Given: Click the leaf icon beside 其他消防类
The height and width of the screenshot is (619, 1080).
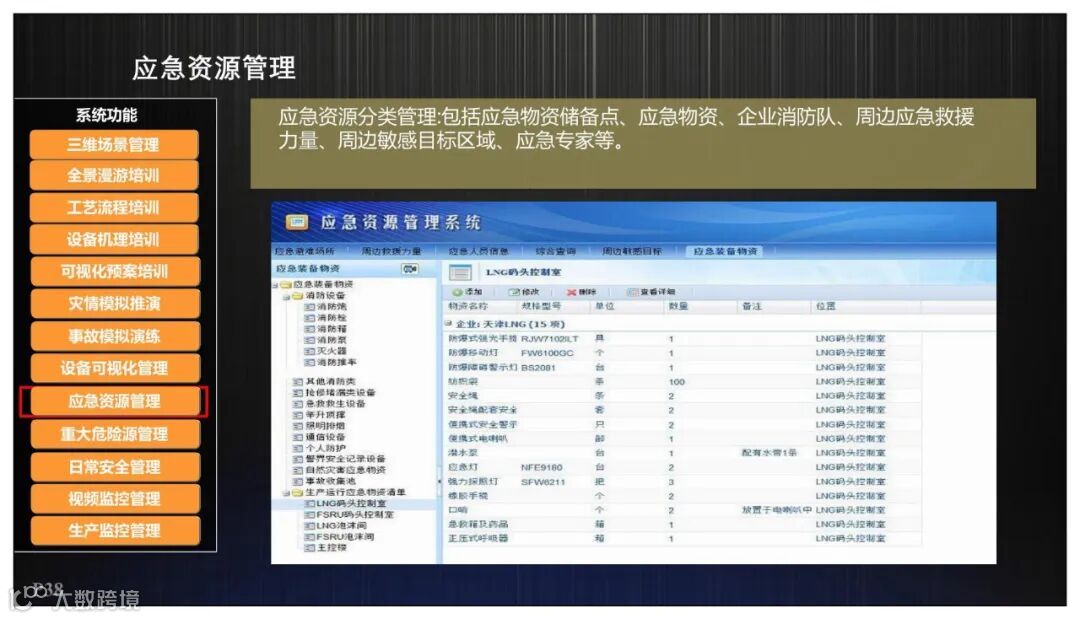Looking at the screenshot, I should coord(298,381).
